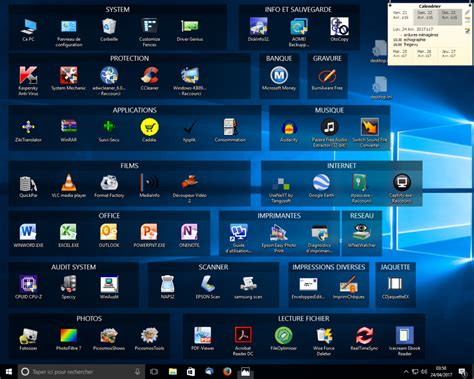Open System Mechanic icon

[x=69, y=75]
